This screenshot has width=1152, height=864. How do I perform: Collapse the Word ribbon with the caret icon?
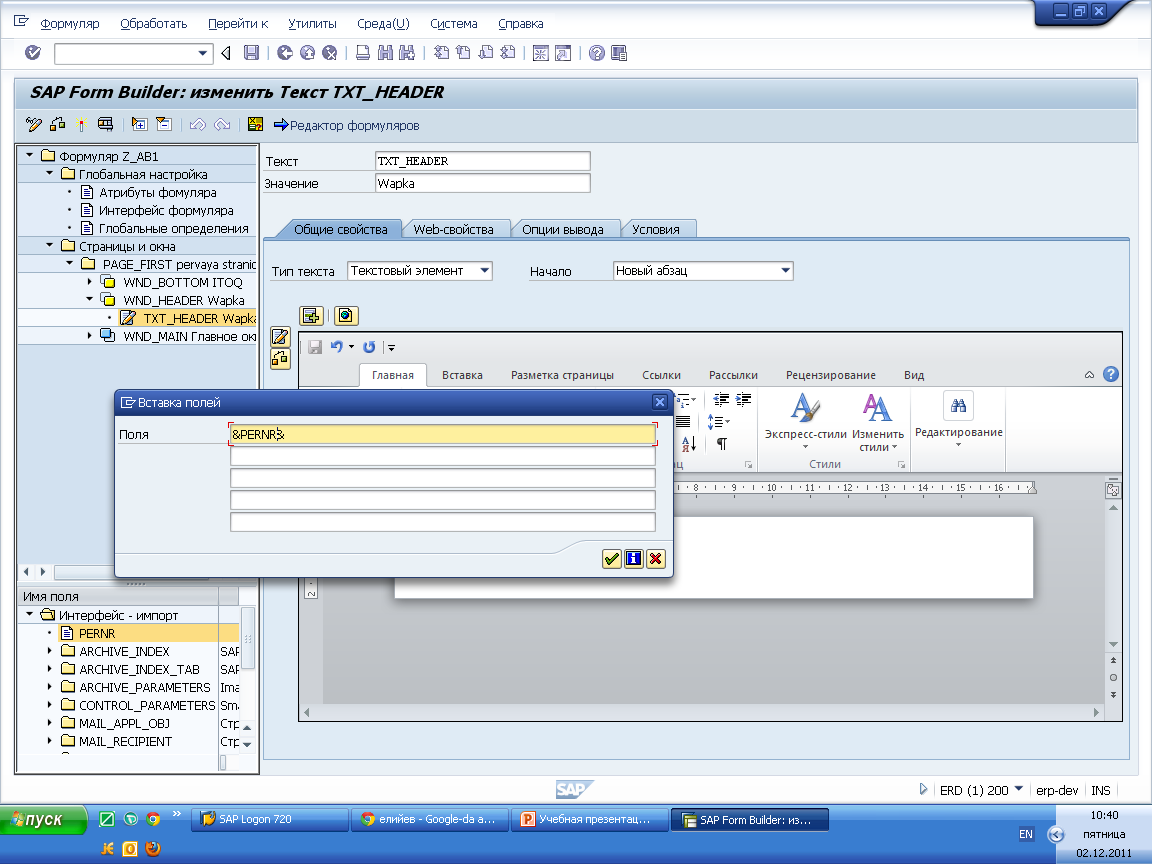click(x=1090, y=375)
